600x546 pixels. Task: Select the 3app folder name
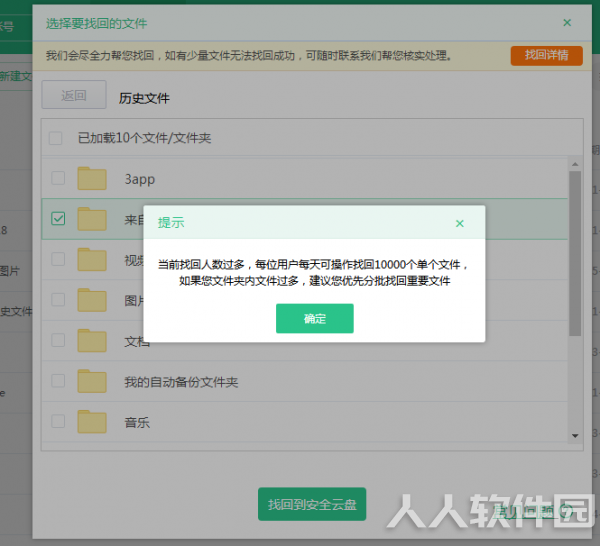pos(140,179)
